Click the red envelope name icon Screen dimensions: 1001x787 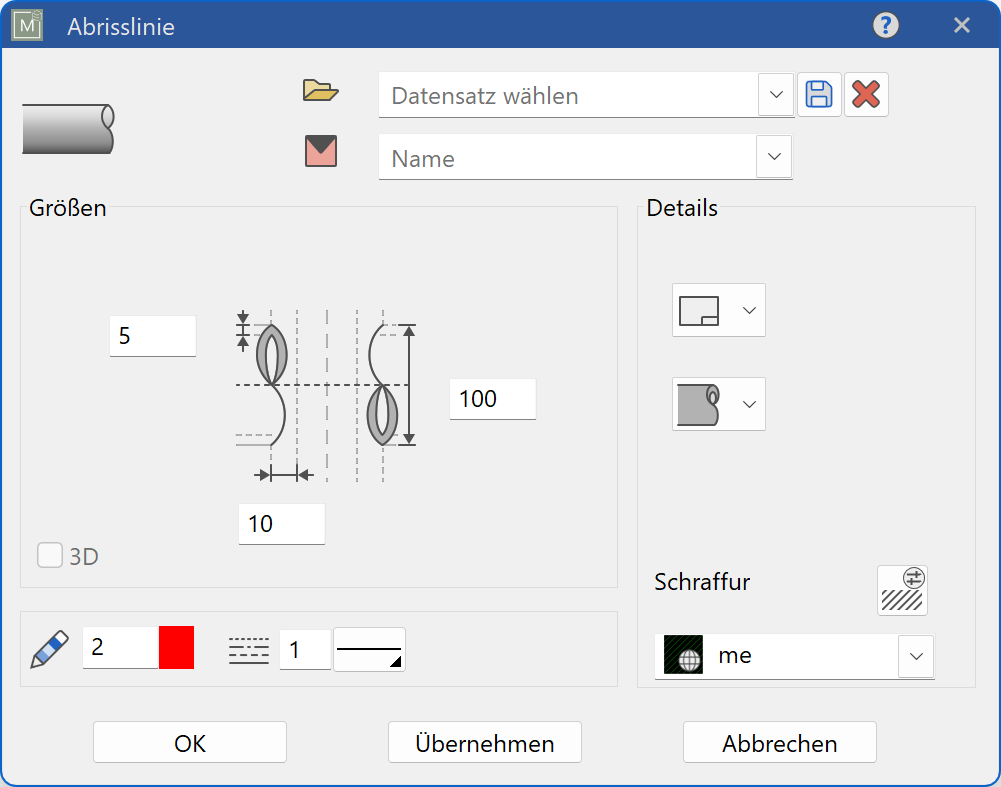click(321, 151)
